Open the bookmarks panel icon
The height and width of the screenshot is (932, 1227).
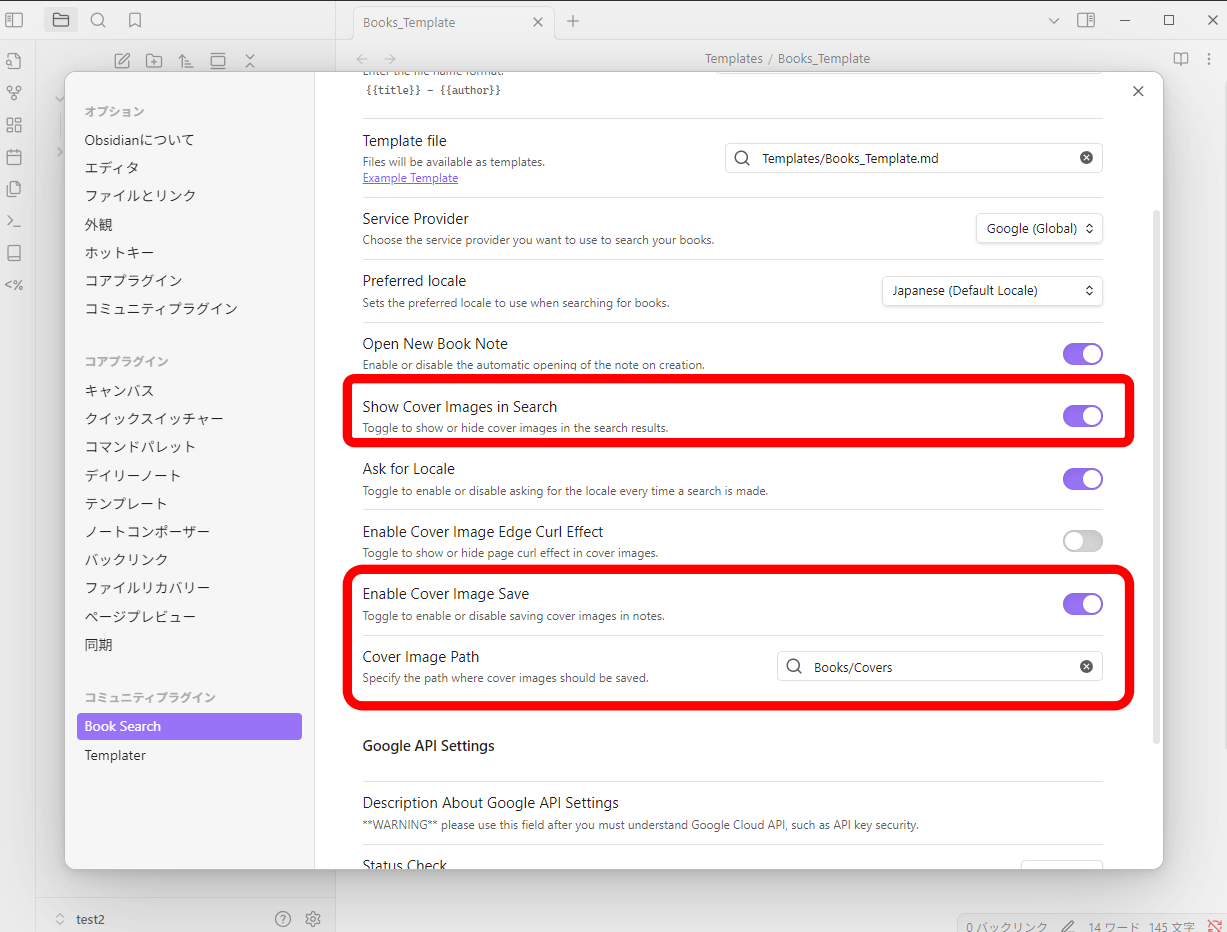pos(135,20)
